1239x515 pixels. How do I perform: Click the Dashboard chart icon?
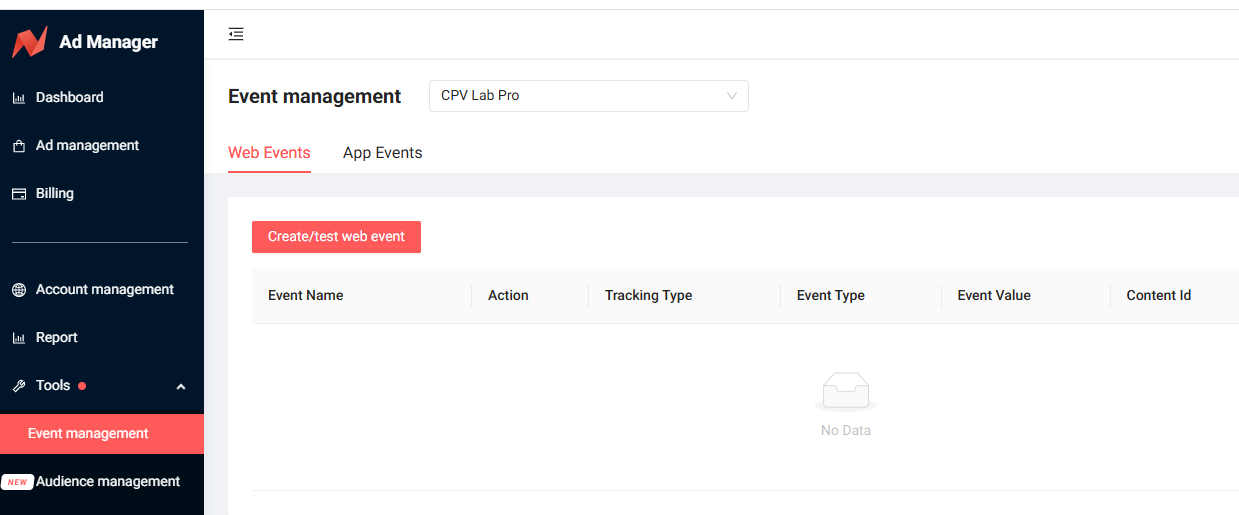pyautogui.click(x=18, y=98)
